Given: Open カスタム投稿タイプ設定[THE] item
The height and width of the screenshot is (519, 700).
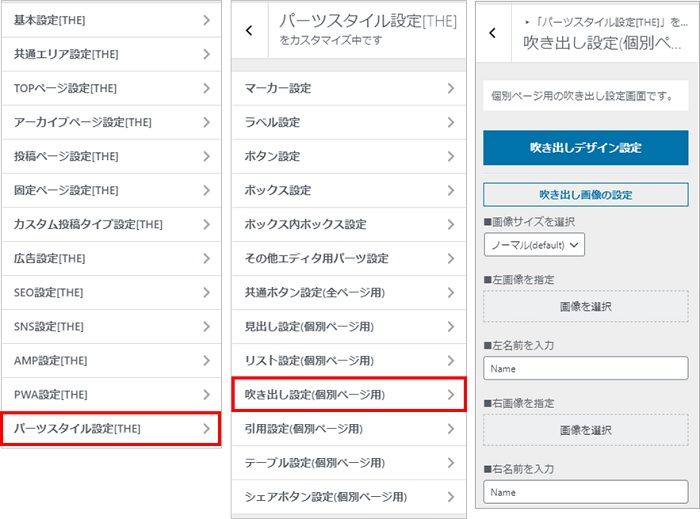Looking at the screenshot, I should tap(110, 224).
